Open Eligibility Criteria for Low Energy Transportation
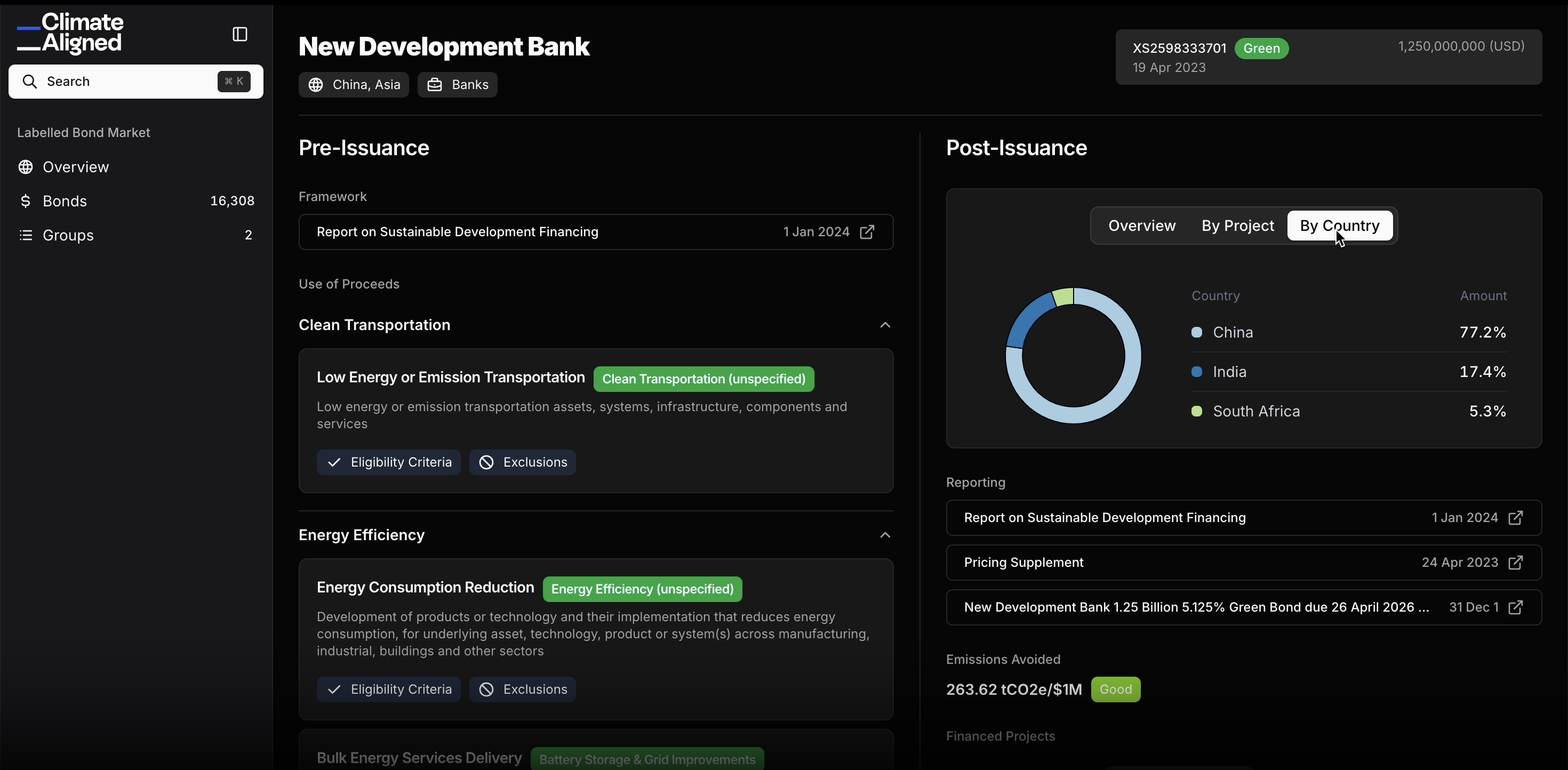Viewport: 1568px width, 770px height. point(388,463)
